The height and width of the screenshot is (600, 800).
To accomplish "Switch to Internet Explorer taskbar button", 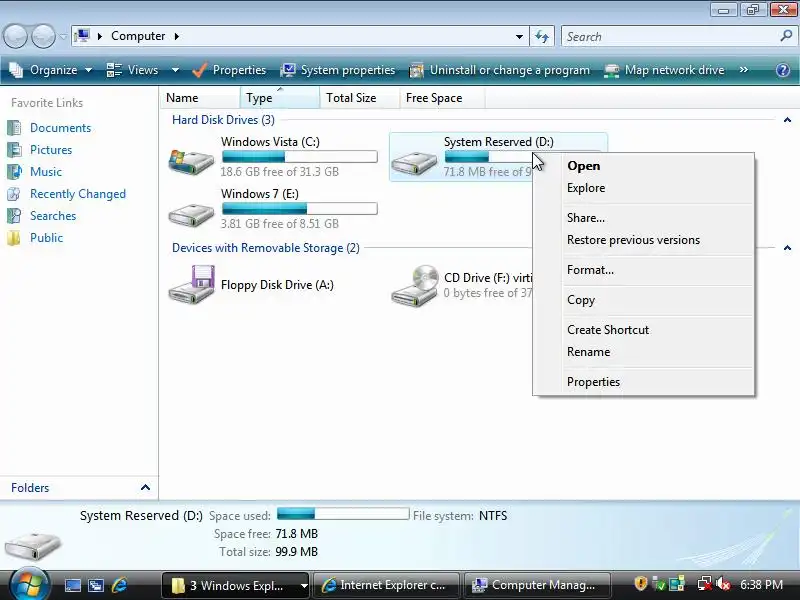I will coord(386,585).
